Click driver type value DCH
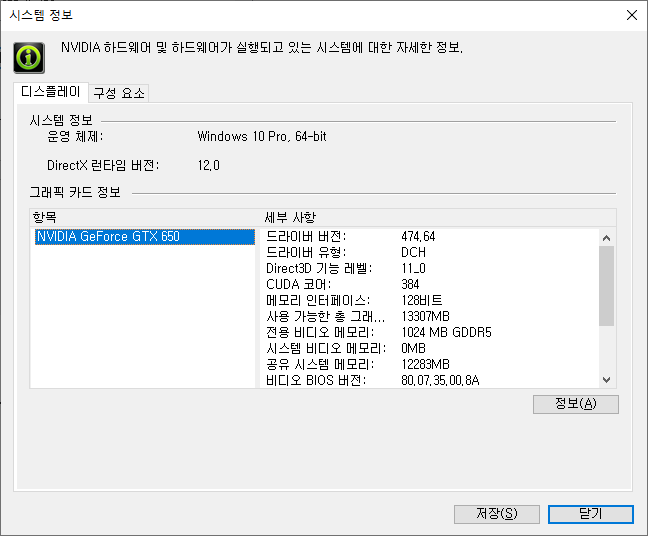Image resolution: width=648 pixels, height=536 pixels. pos(413,253)
